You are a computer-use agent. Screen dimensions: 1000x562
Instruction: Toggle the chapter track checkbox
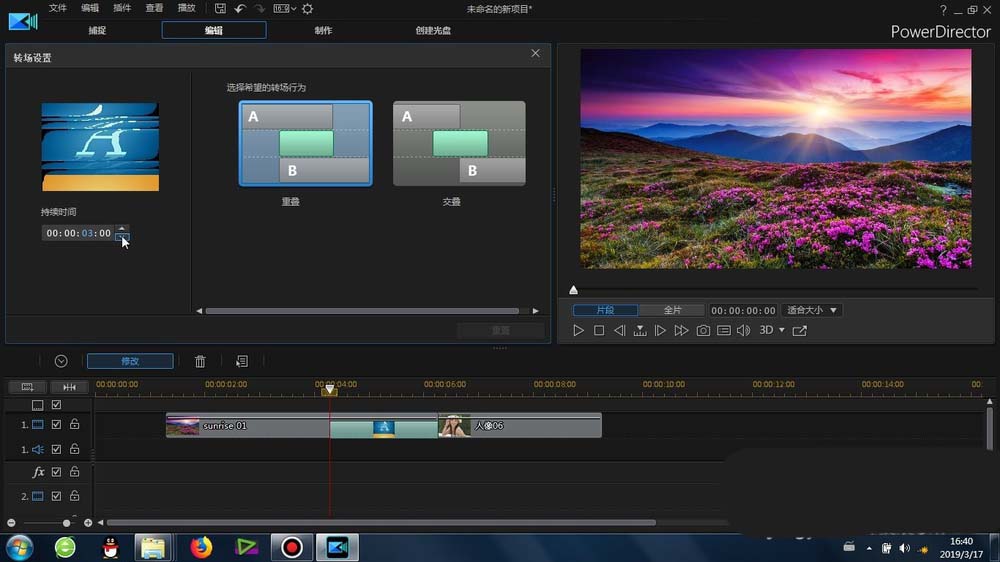click(56, 404)
